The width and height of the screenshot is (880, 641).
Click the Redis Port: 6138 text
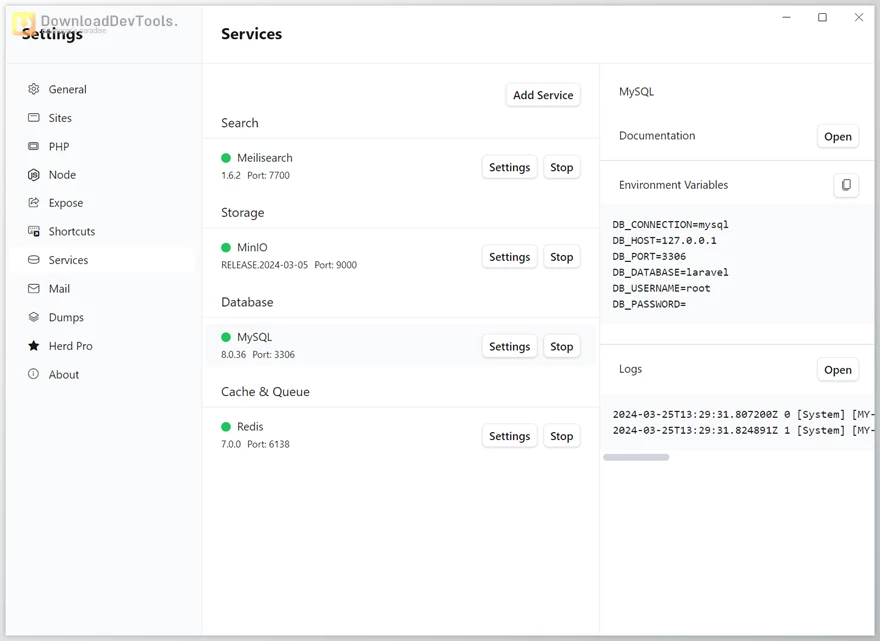pyautogui.click(x=268, y=444)
